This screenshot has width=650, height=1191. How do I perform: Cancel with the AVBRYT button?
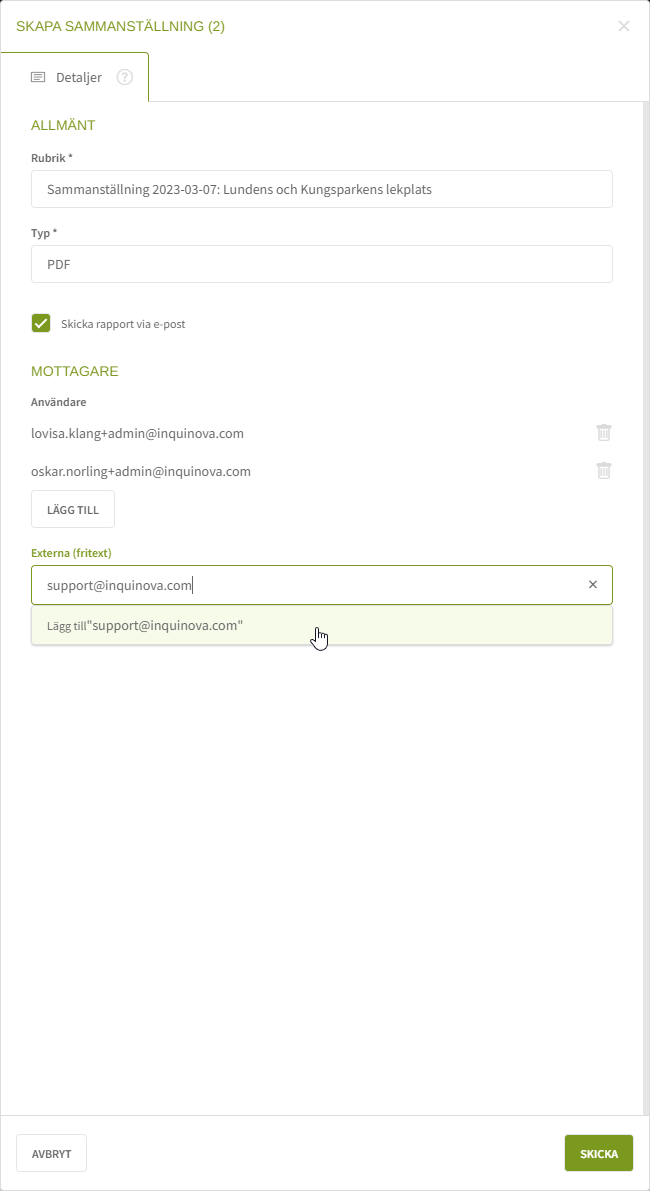point(51,1153)
